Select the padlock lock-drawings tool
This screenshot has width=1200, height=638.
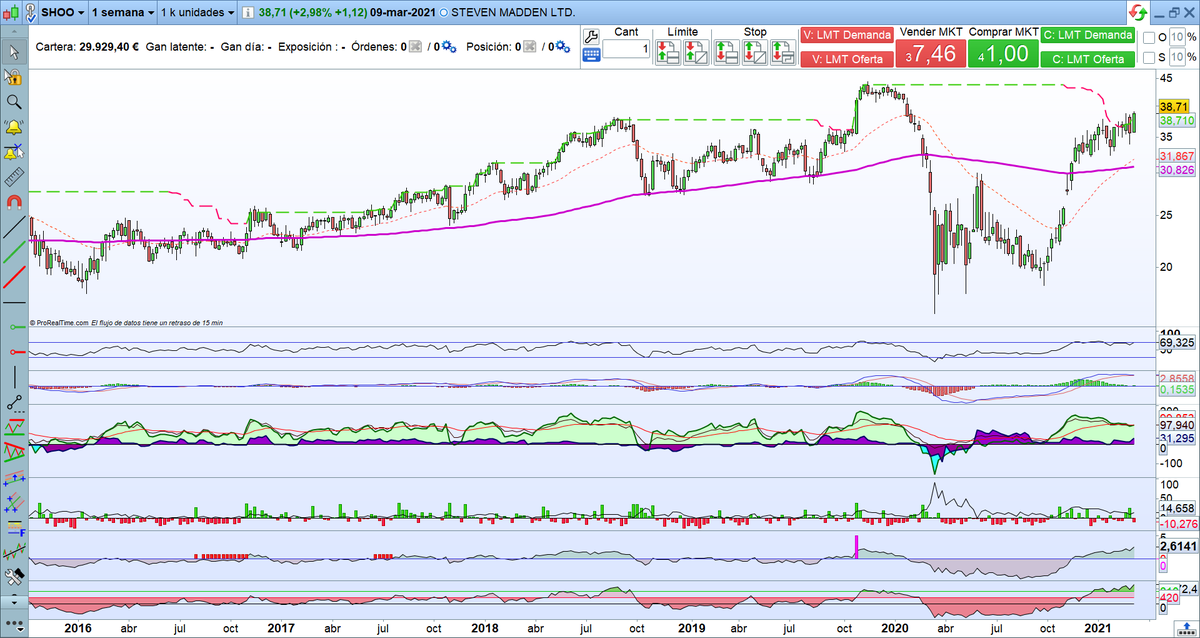point(14,77)
